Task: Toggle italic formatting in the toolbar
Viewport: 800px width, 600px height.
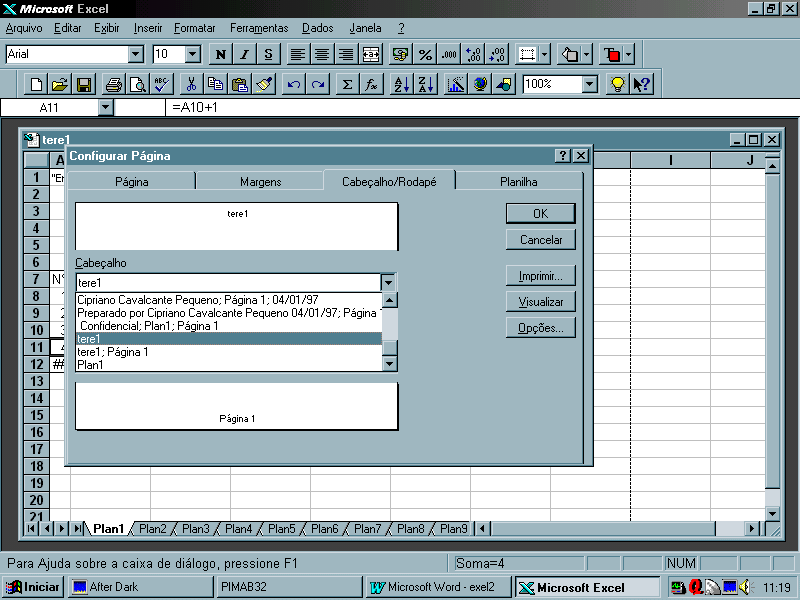Action: click(x=245, y=54)
